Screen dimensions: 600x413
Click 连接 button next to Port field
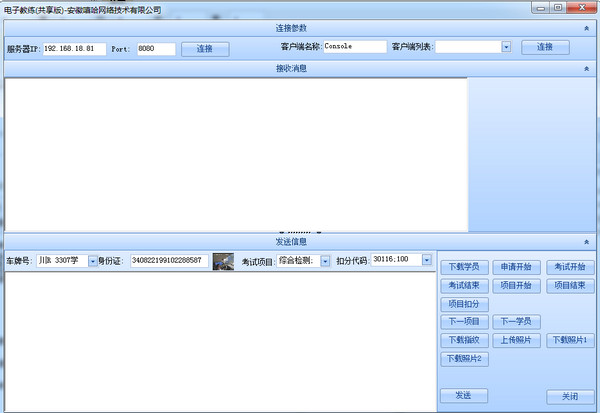(x=204, y=48)
